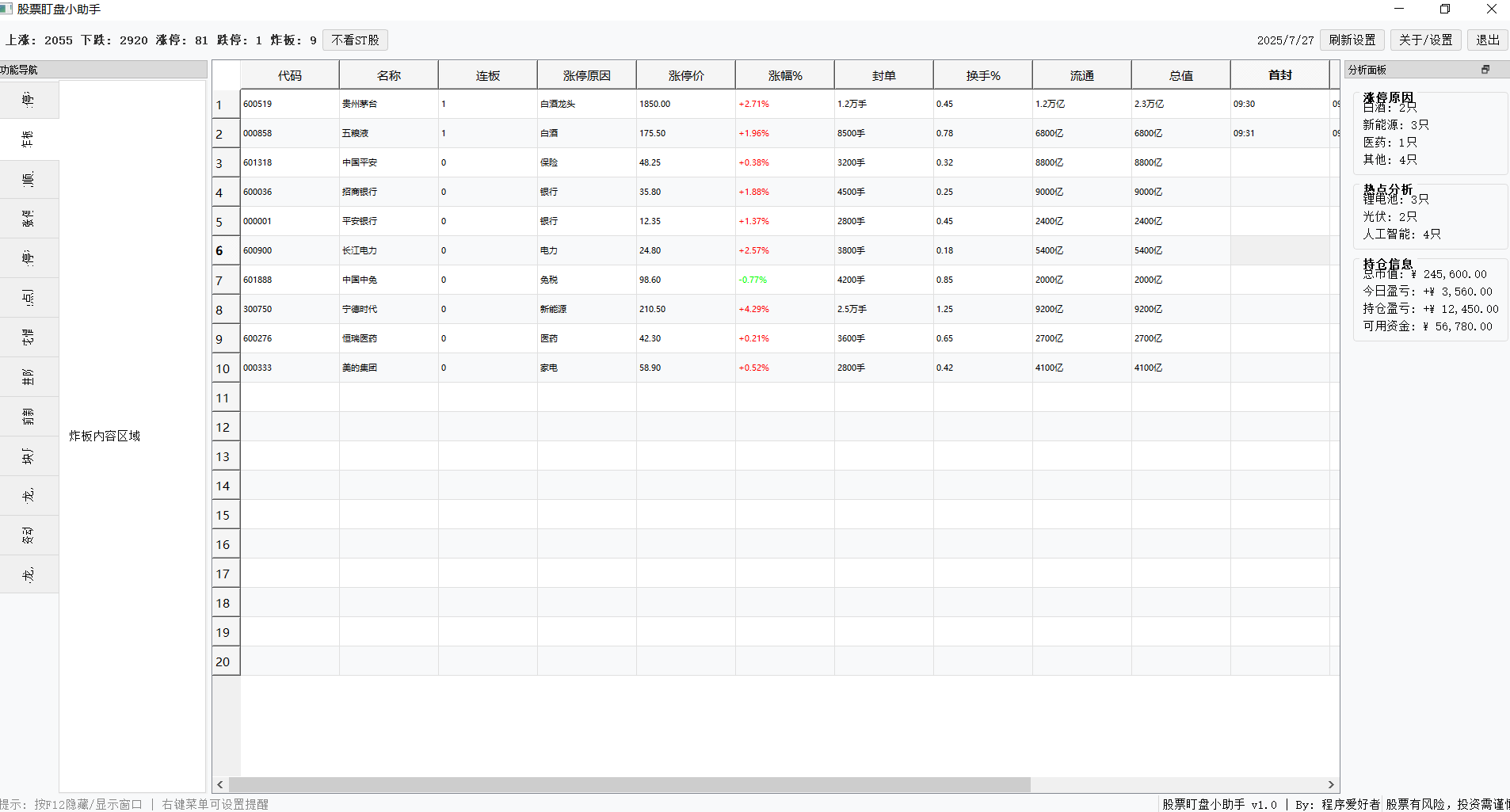This screenshot has height=812, width=1510.
Task: Float the 分析面板 dock panel
Action: click(1485, 70)
